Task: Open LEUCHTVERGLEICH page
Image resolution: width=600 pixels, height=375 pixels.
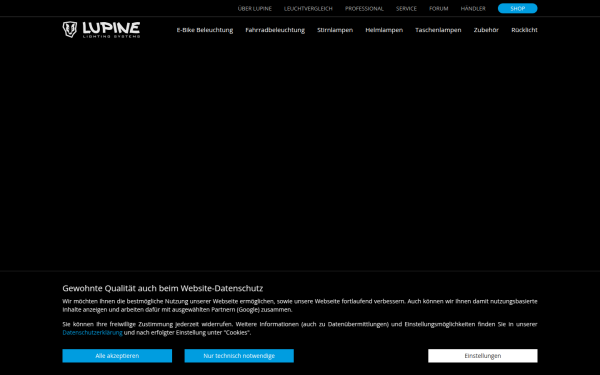Action: (308, 8)
